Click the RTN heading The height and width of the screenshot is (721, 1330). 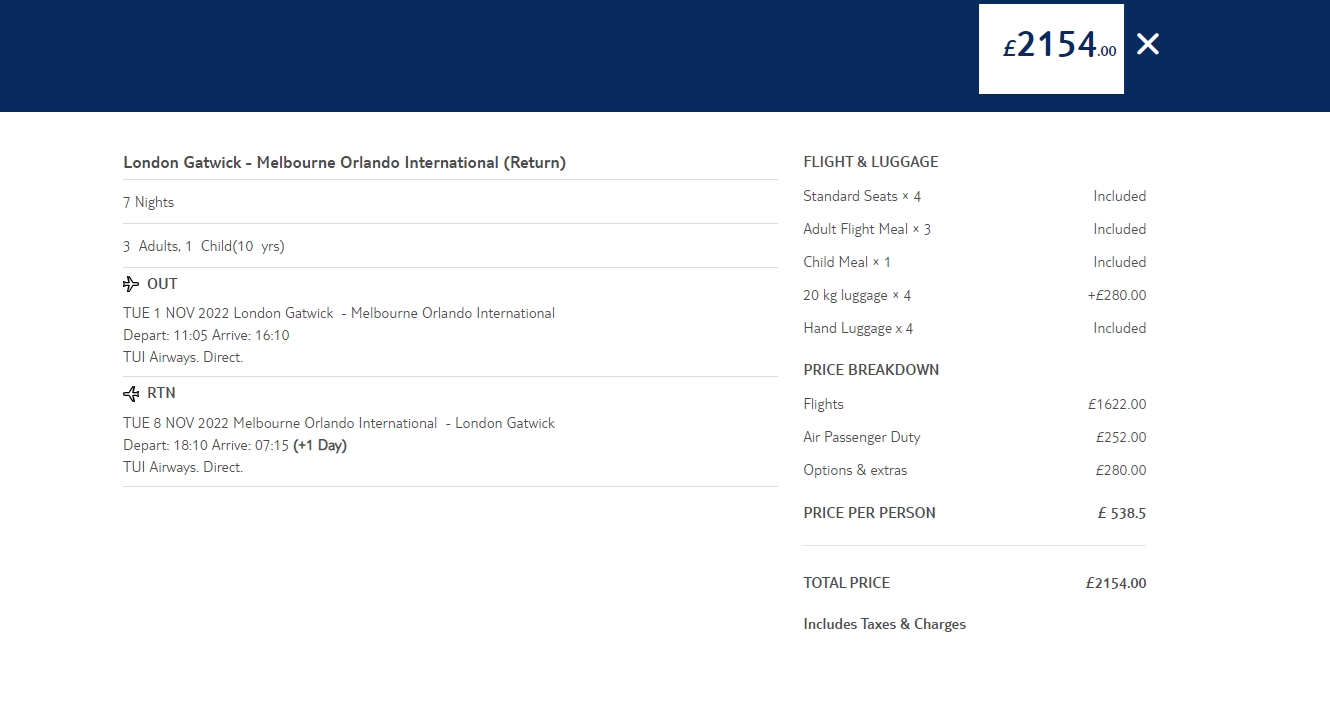(161, 393)
